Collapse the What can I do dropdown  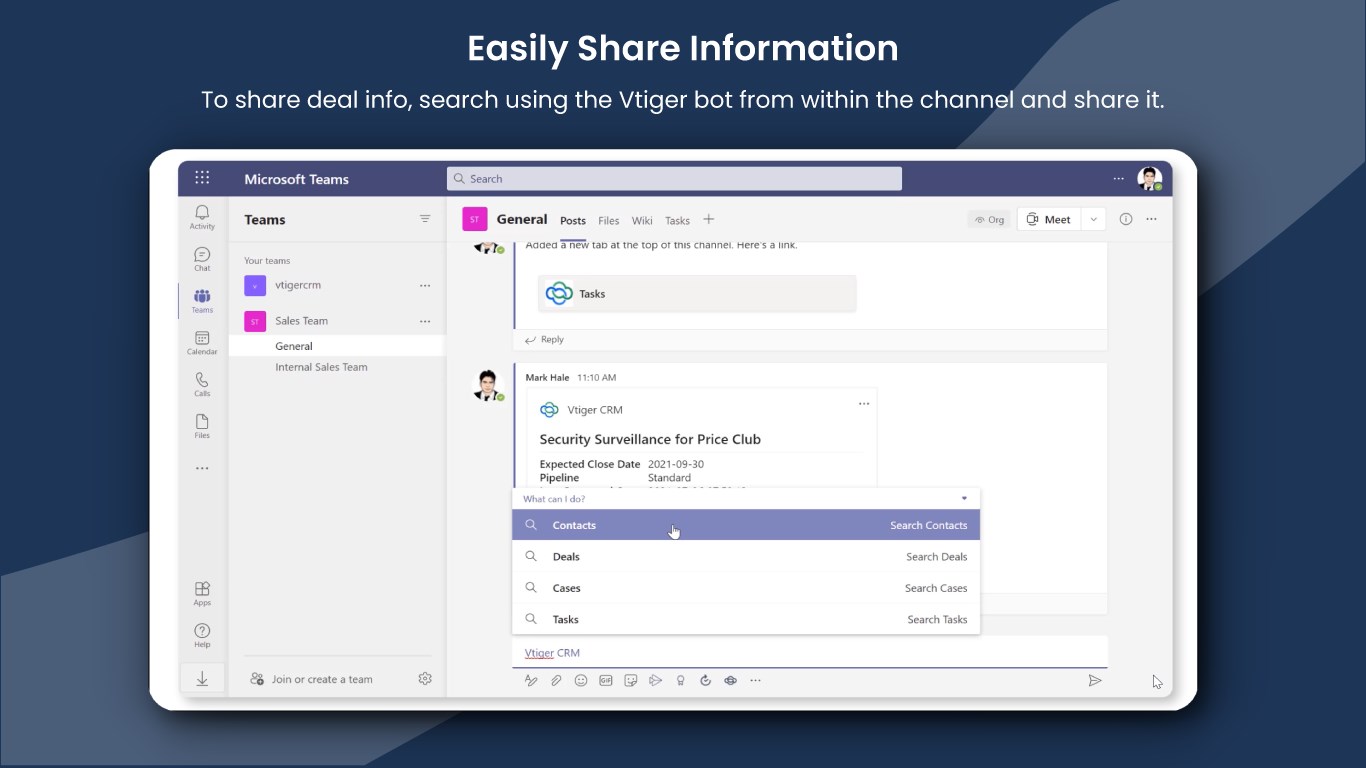pyautogui.click(x=964, y=498)
